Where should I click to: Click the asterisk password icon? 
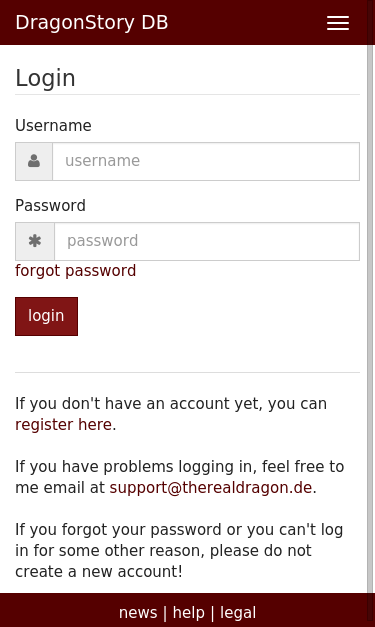[35, 241]
